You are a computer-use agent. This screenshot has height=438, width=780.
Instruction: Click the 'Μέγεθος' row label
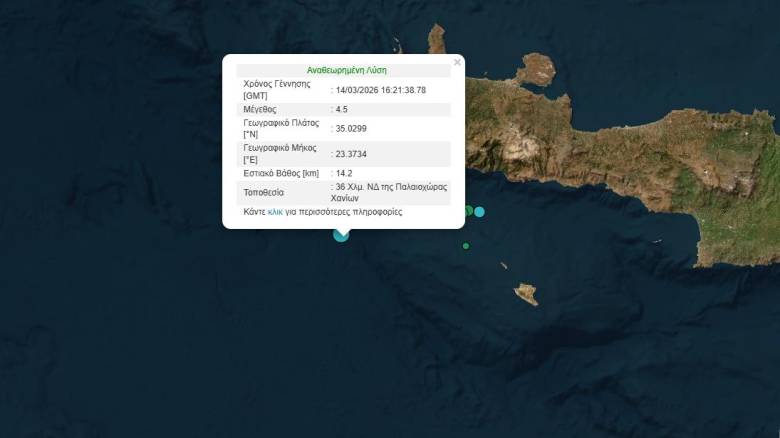click(260, 109)
